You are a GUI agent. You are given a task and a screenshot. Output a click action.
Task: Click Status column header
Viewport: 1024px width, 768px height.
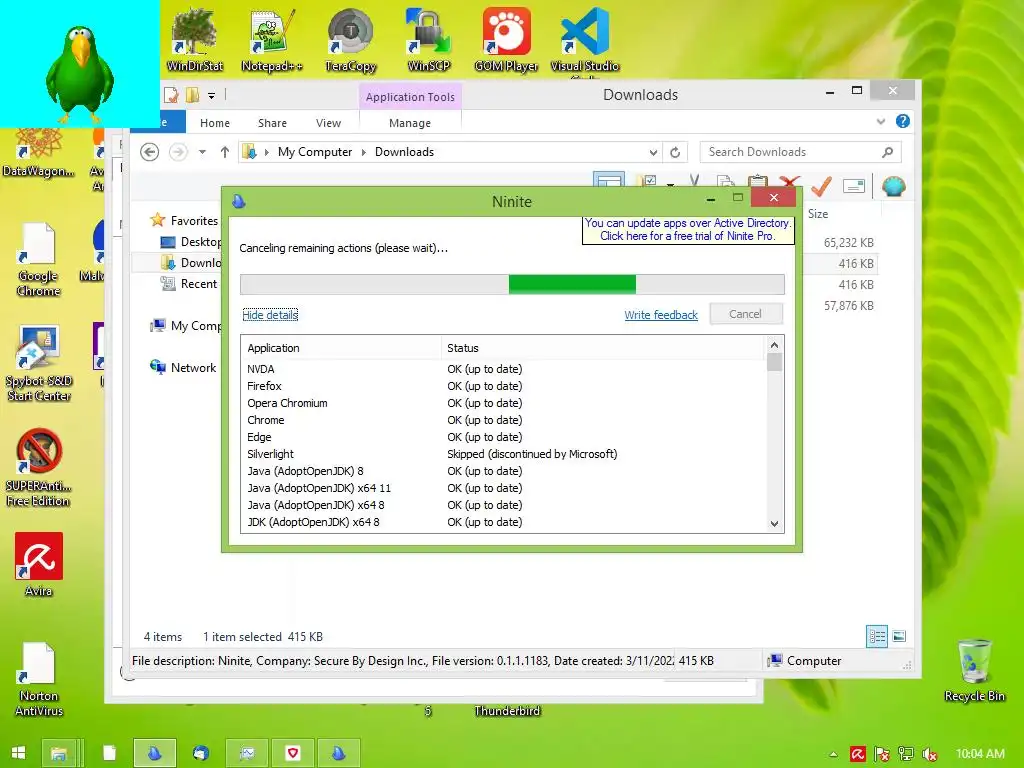pyautogui.click(x=602, y=348)
